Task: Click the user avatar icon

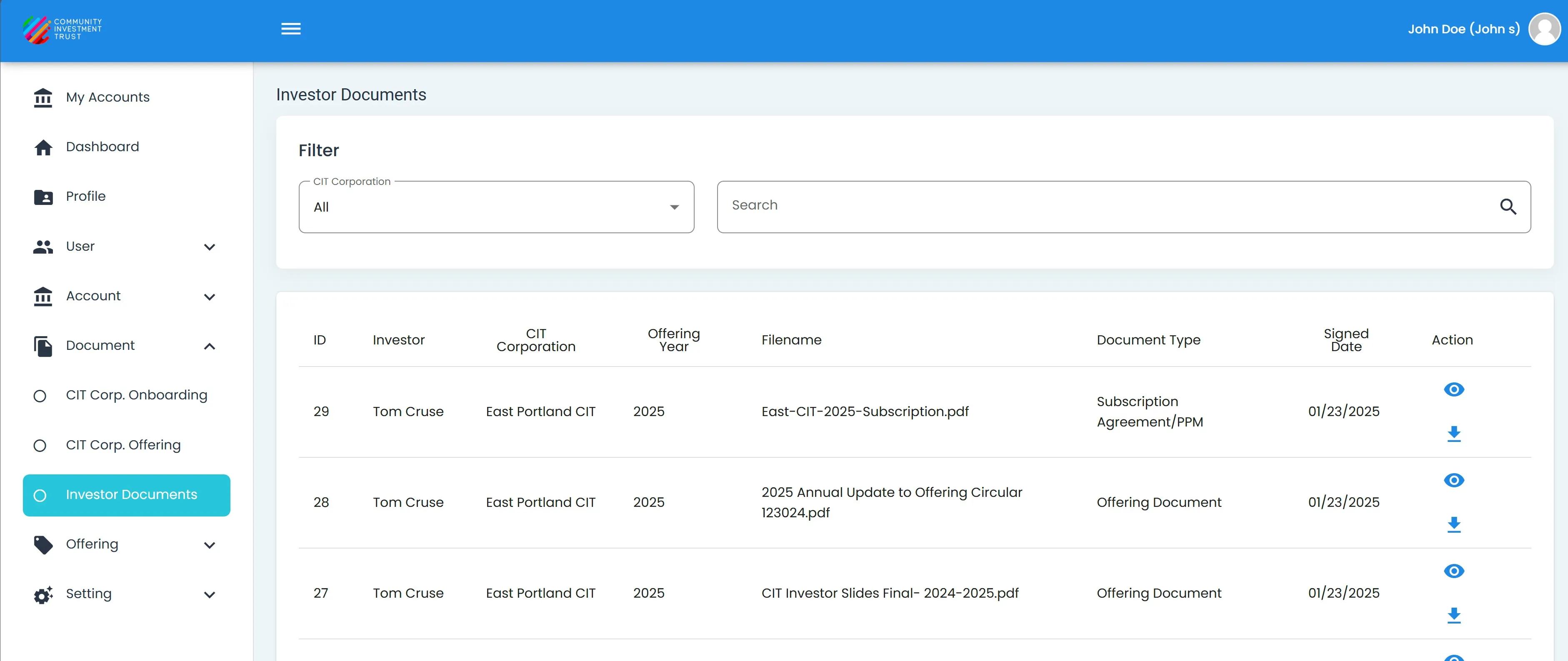Action: click(1544, 29)
